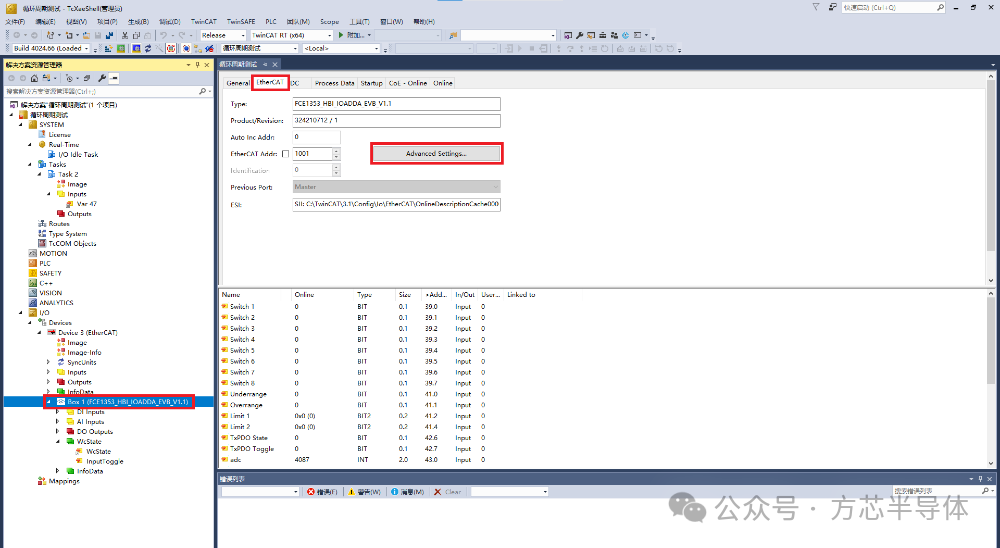The image size is (1000, 548).
Task: Click the Clear button in the error list
Action: [448, 492]
